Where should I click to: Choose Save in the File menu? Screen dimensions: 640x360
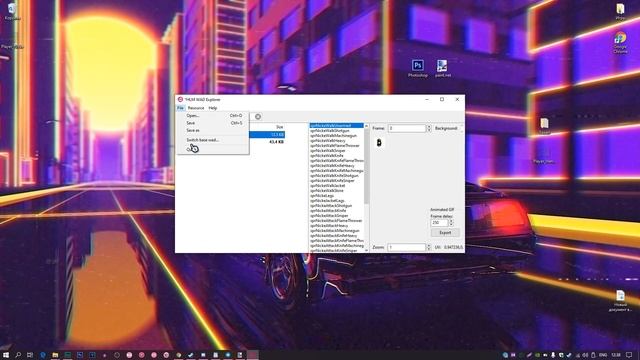[213, 123]
